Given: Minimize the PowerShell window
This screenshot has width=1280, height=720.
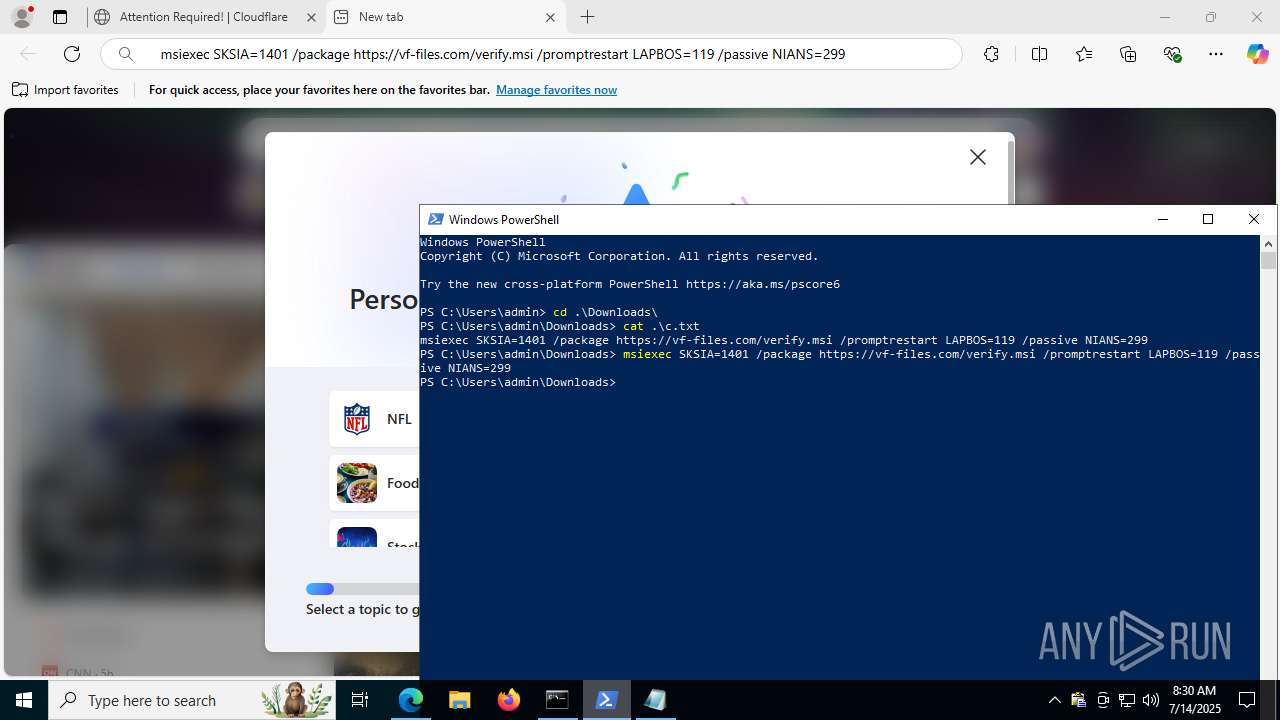Looking at the screenshot, I should tap(1162, 219).
